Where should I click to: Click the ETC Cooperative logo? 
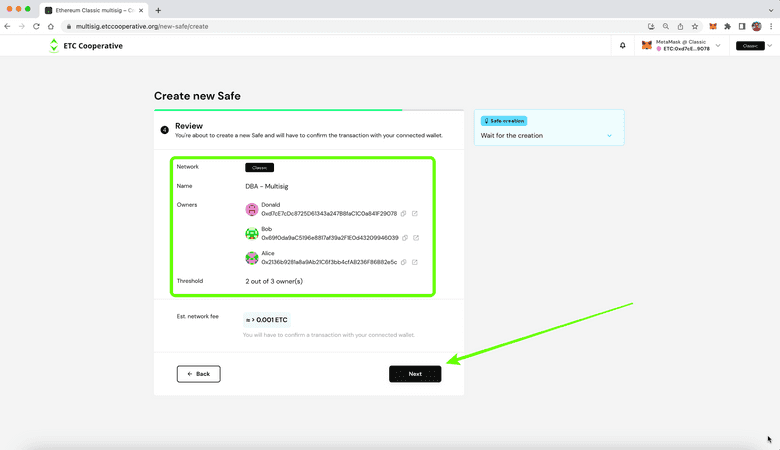[86, 46]
